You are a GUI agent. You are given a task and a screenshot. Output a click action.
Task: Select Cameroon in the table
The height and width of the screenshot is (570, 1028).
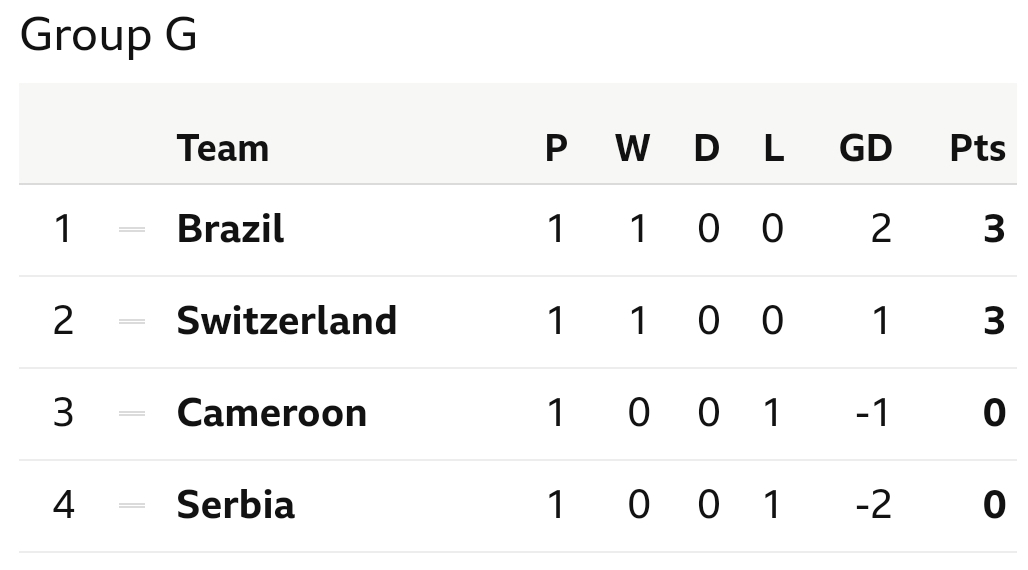(x=271, y=413)
